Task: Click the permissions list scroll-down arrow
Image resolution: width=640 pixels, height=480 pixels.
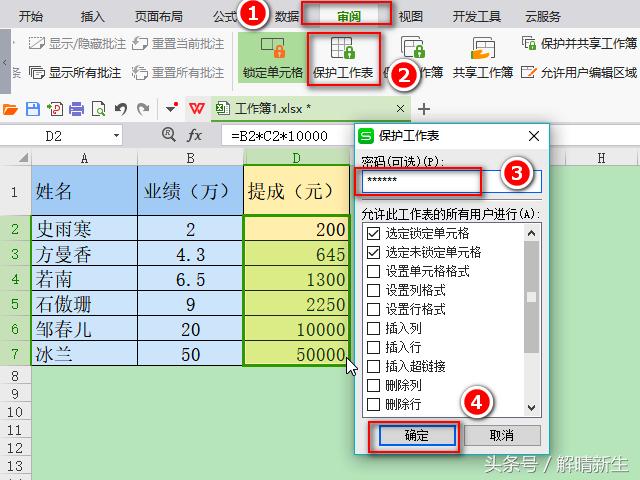Action: click(x=531, y=407)
